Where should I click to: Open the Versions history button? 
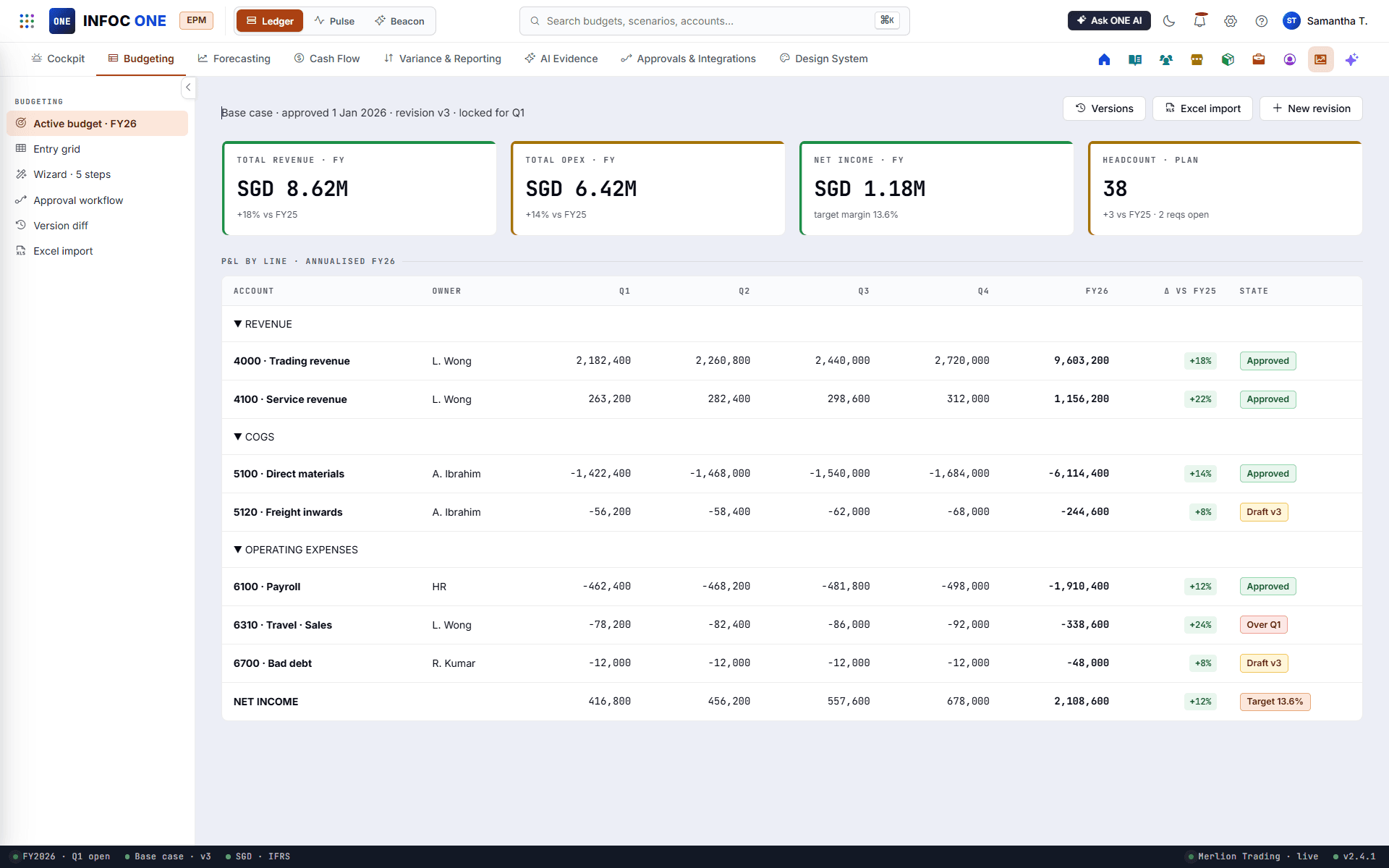1104,109
